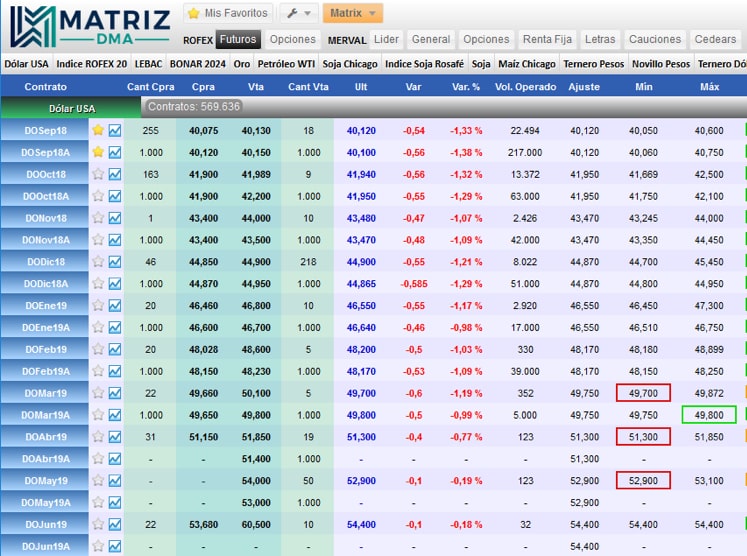Open chart icon for DOEne19 contract
The width and height of the screenshot is (747, 556).
coord(115,305)
